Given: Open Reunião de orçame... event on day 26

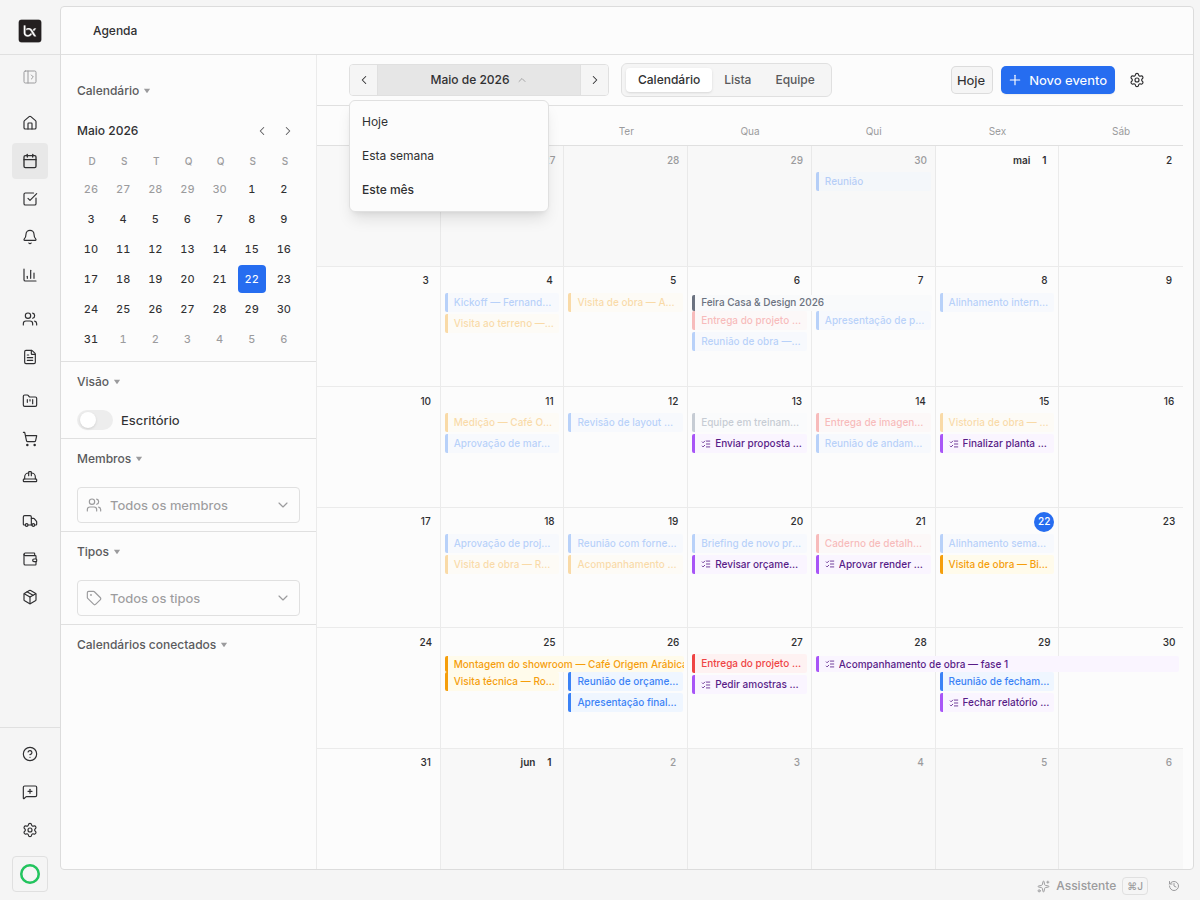Looking at the screenshot, I should [625, 682].
